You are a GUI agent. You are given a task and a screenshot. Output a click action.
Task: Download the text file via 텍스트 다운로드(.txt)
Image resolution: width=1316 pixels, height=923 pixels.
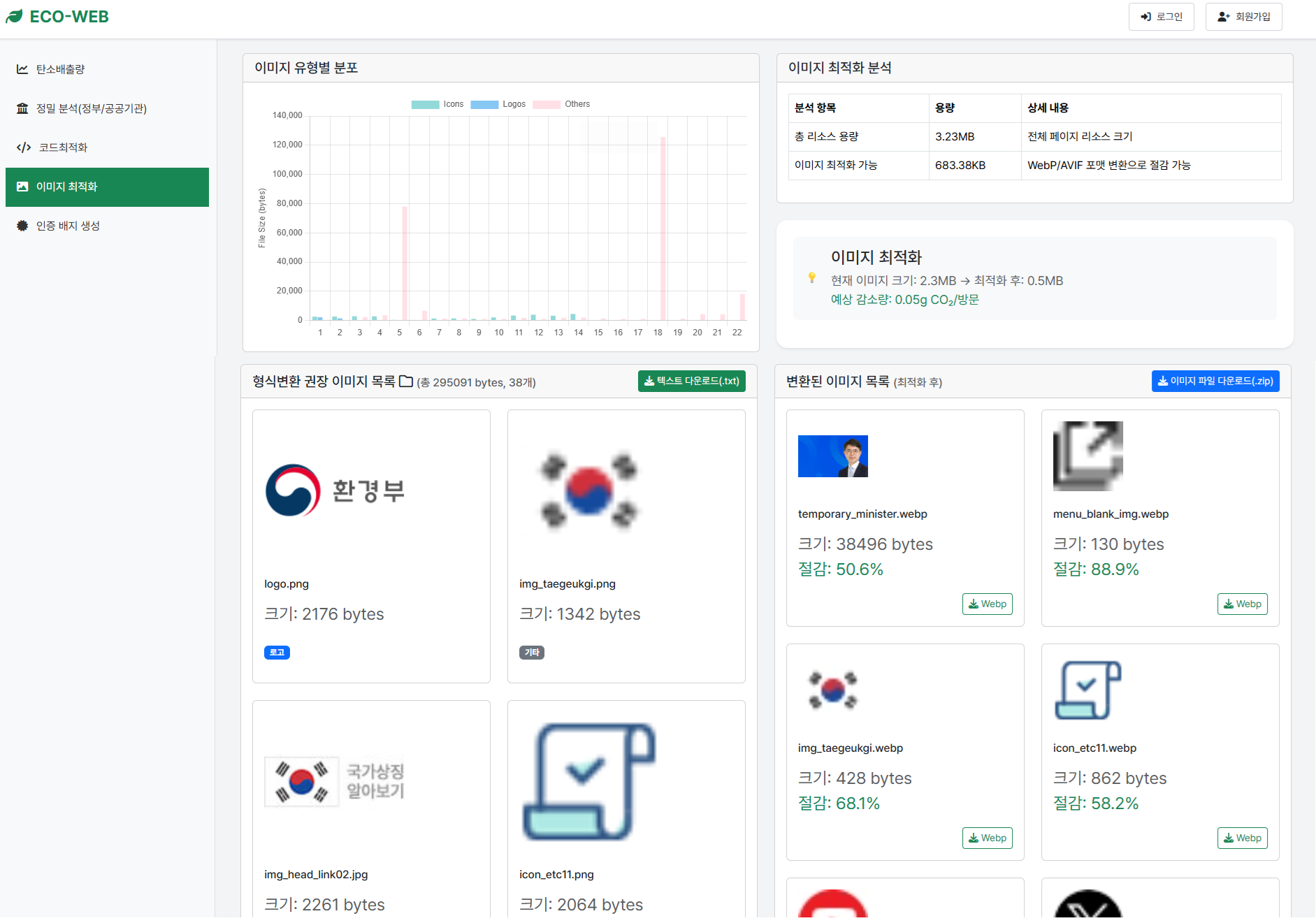tap(691, 381)
